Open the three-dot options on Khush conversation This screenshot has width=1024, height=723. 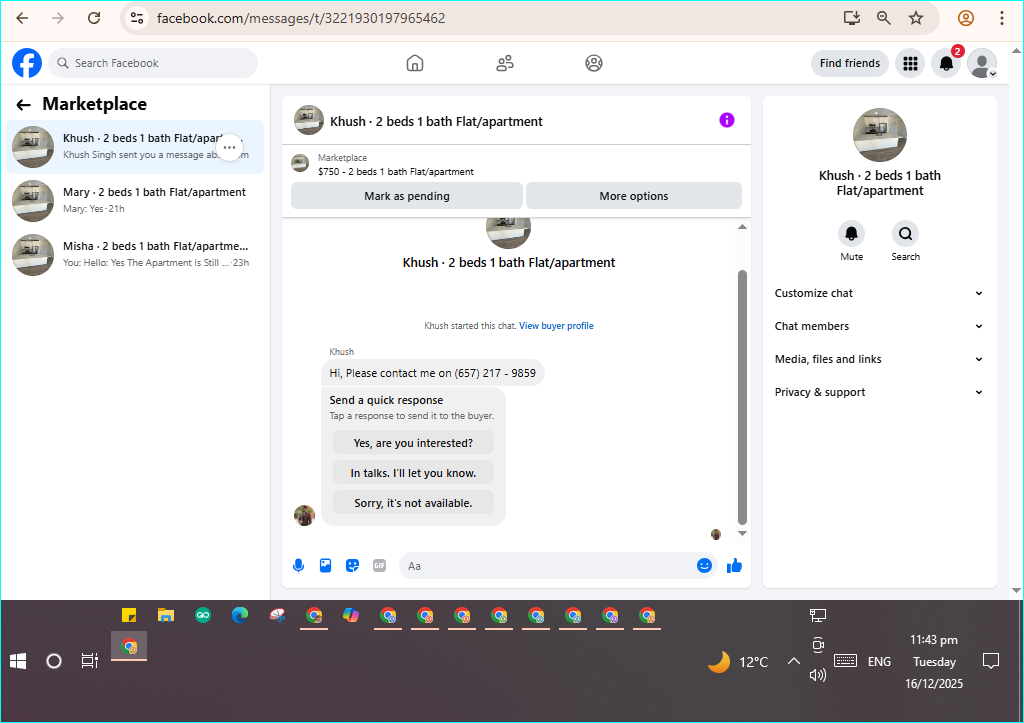pos(229,148)
